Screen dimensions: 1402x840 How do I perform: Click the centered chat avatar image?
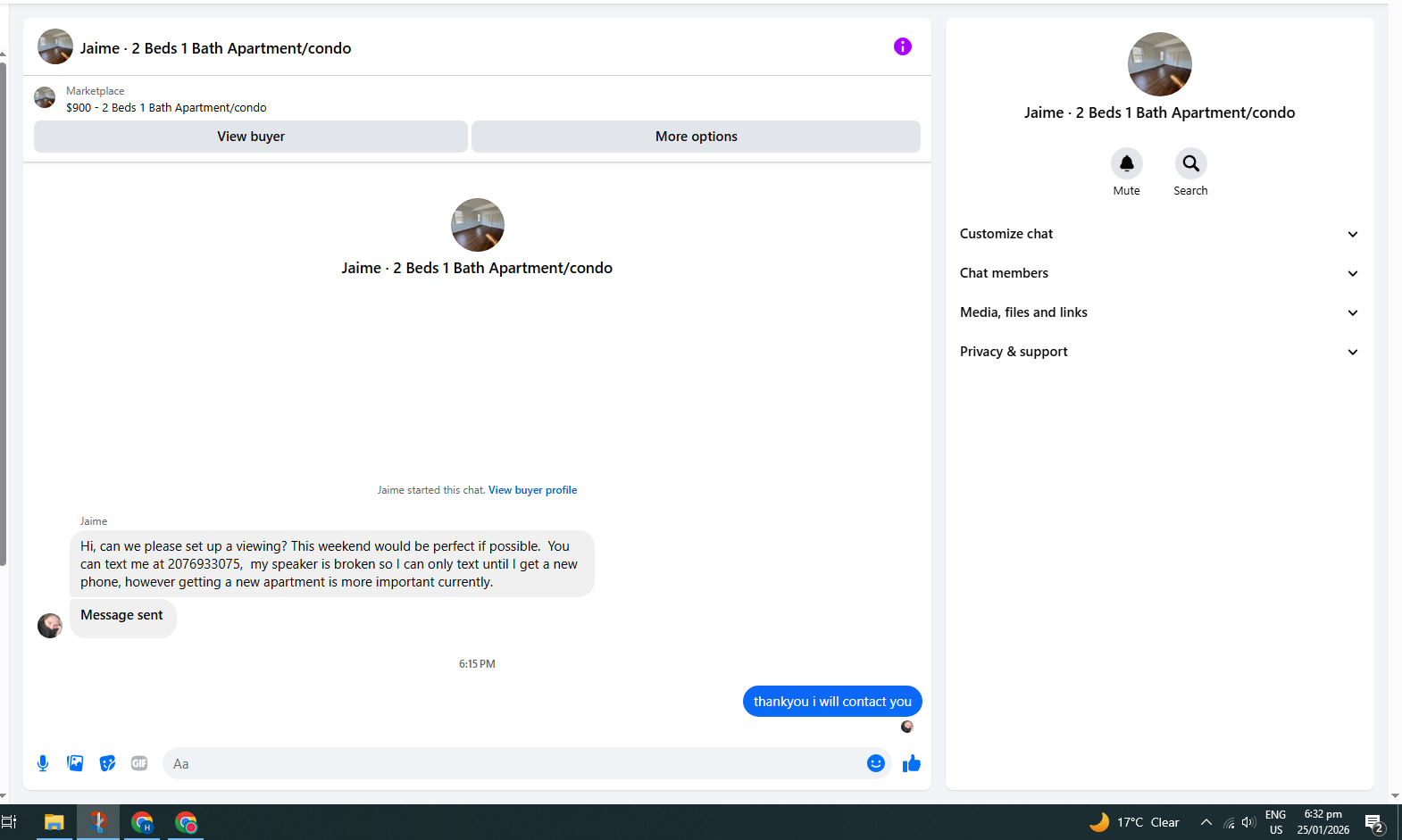tap(478, 225)
